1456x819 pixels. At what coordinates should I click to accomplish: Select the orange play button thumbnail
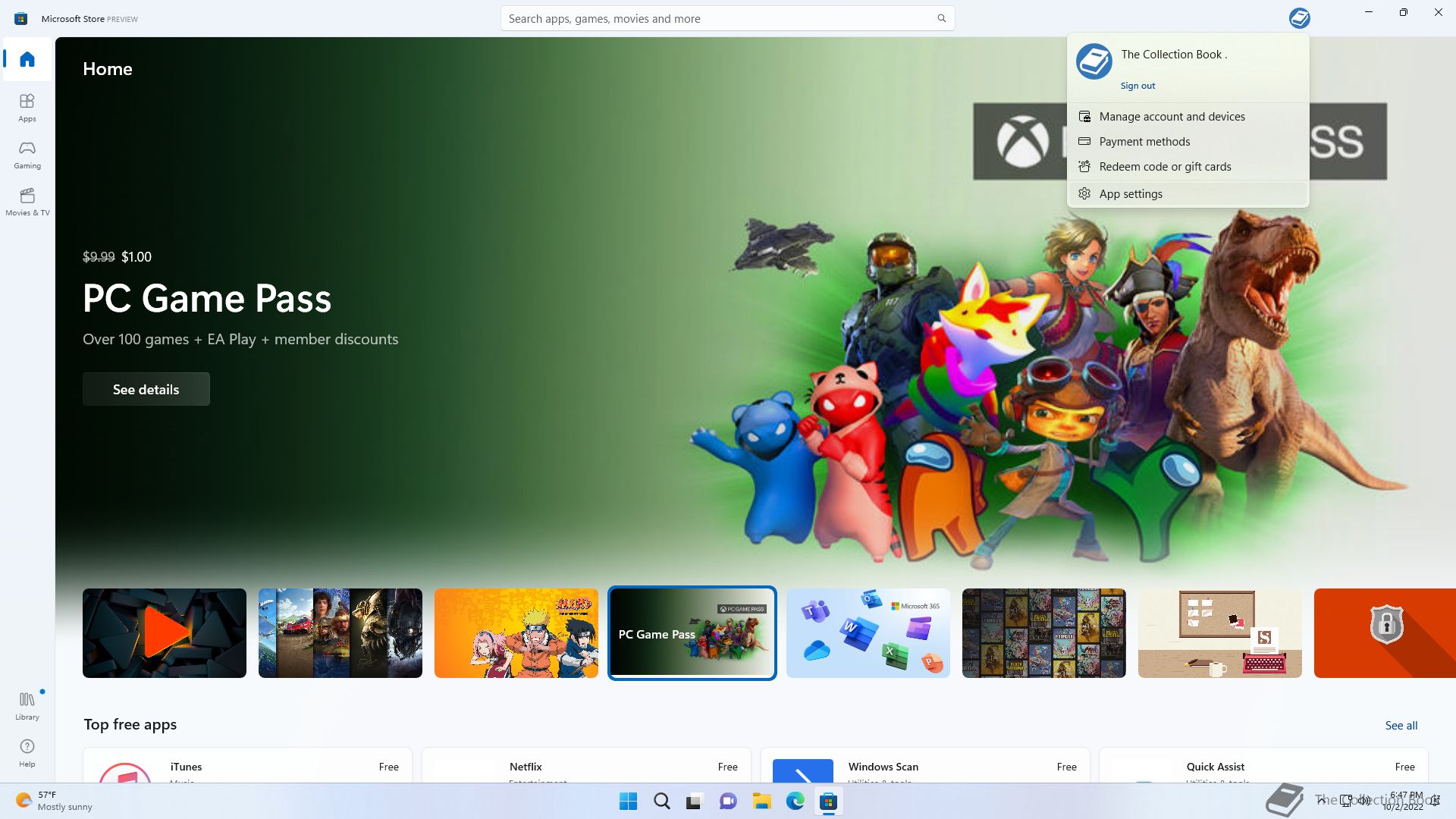(165, 633)
